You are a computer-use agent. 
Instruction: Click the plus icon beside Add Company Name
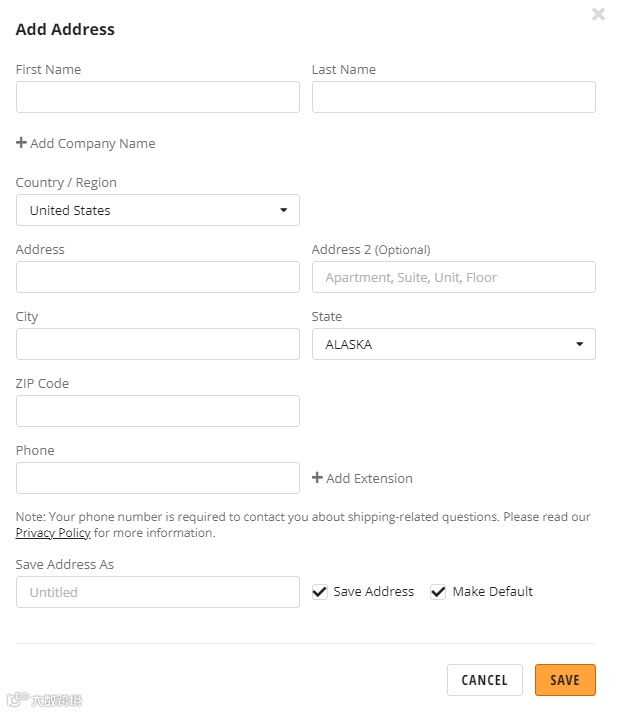coord(21,143)
